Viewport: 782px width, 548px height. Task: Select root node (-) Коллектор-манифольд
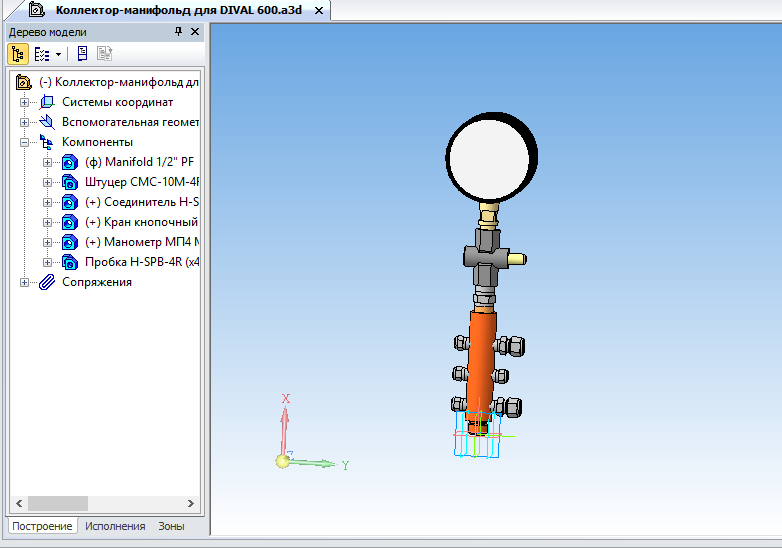[119, 82]
